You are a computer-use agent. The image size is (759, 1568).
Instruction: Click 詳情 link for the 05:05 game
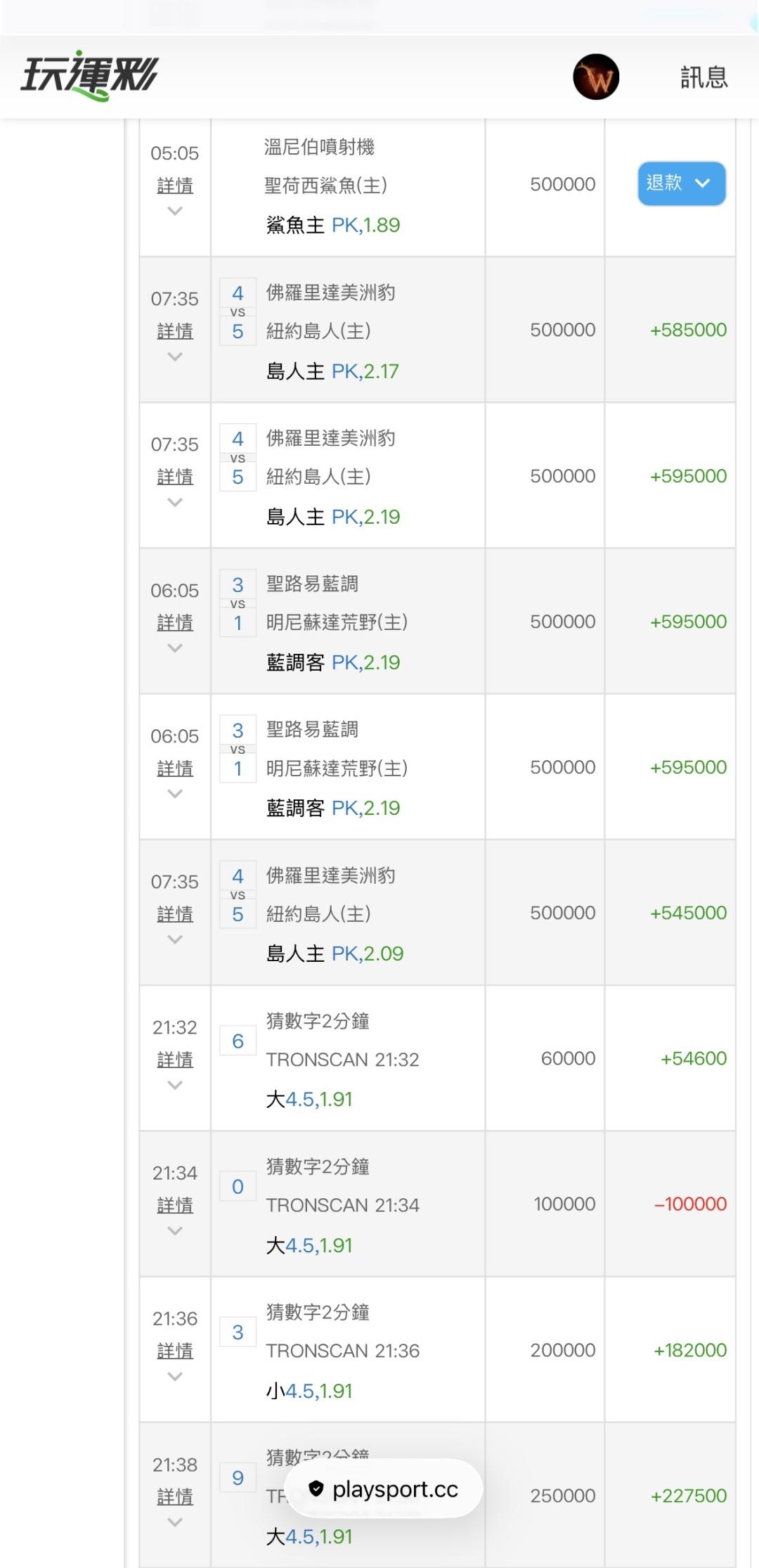coord(175,186)
